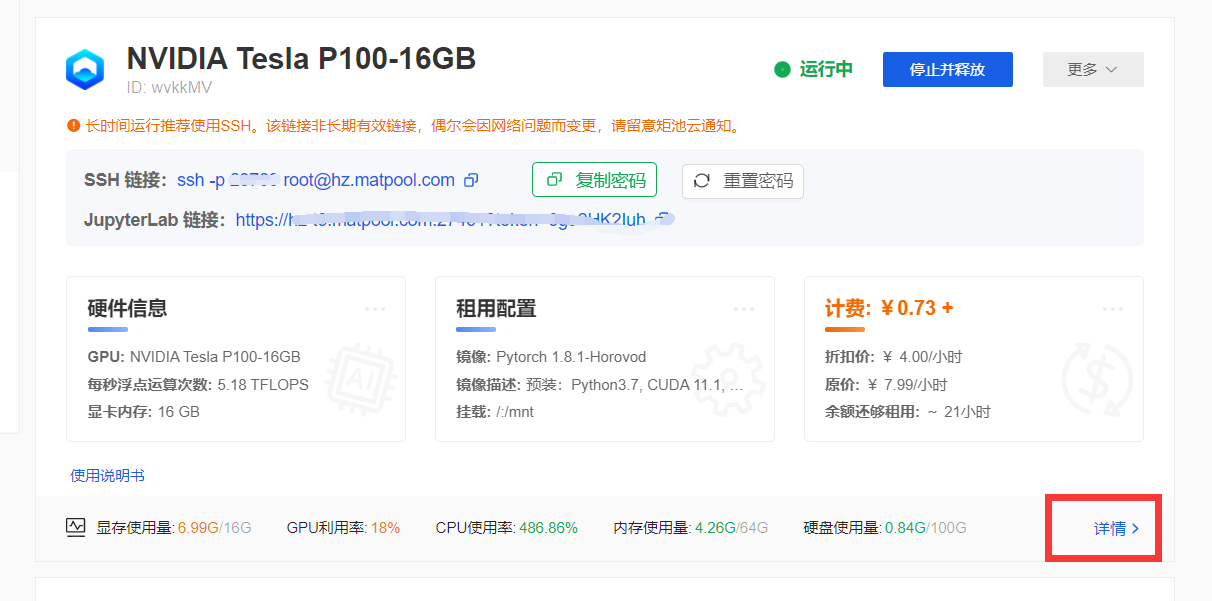Open the 硬件信息 card three-dot menu
The image size is (1212, 601).
pyautogui.click(x=375, y=309)
